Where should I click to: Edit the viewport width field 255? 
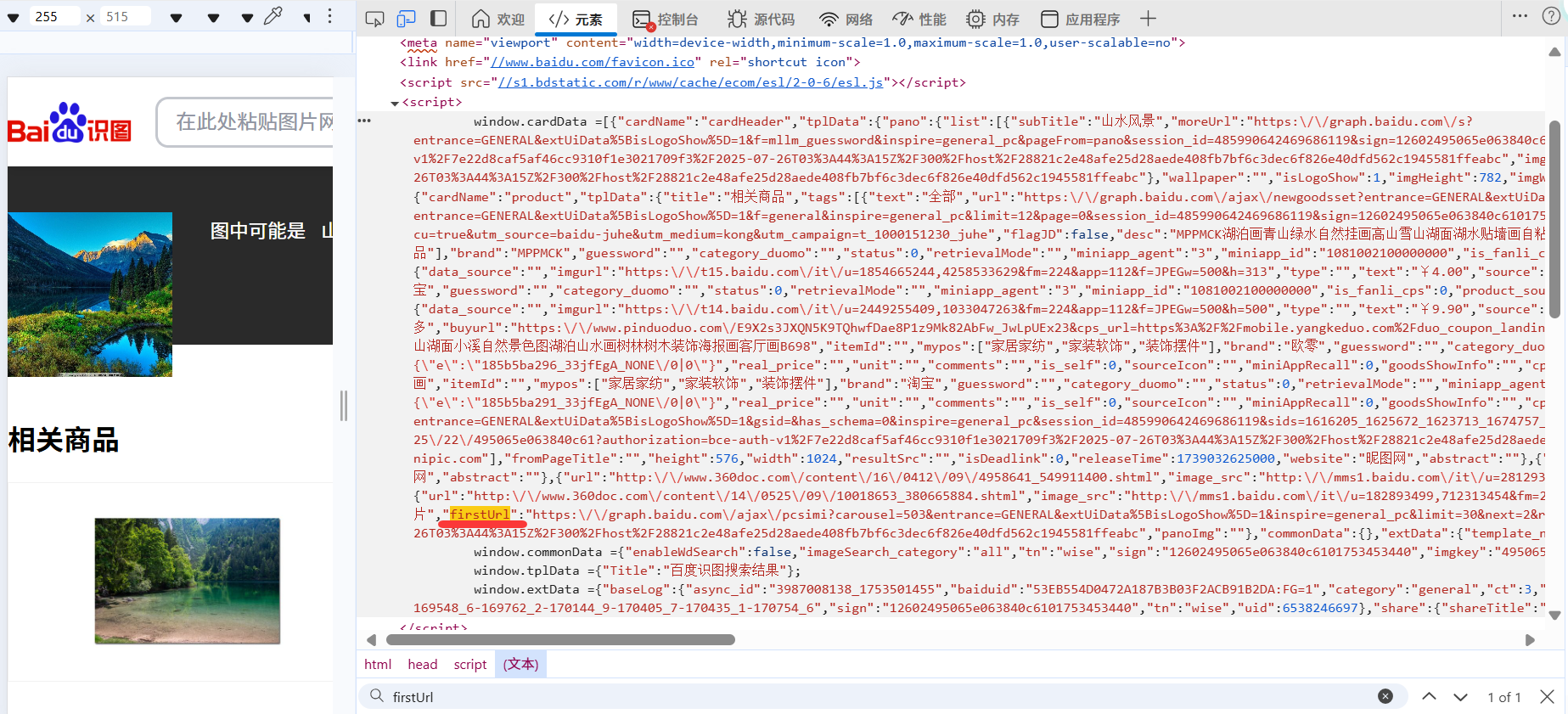(x=55, y=16)
